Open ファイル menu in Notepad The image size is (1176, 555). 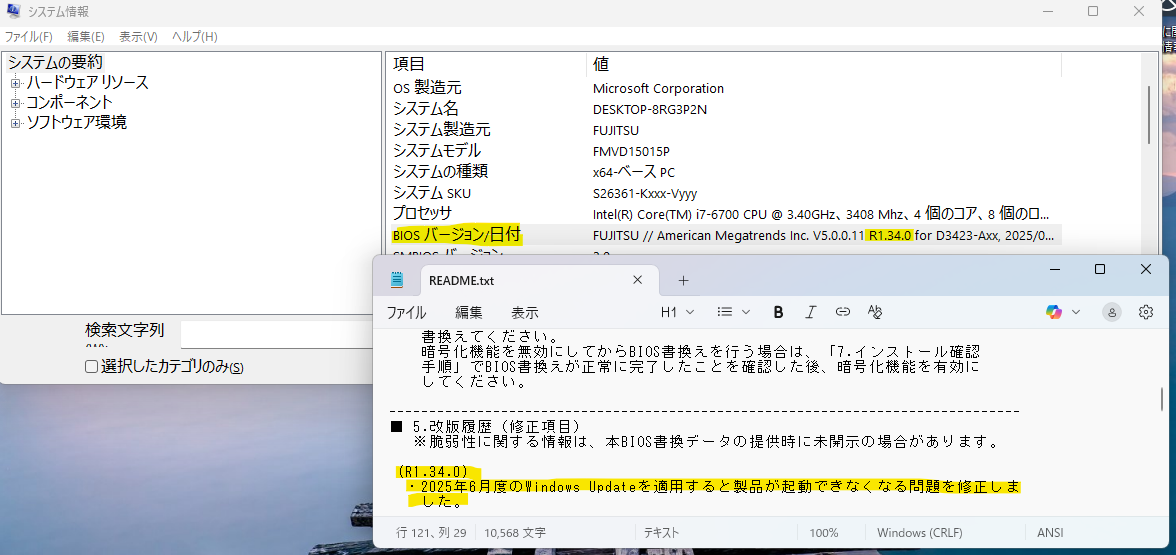(406, 312)
